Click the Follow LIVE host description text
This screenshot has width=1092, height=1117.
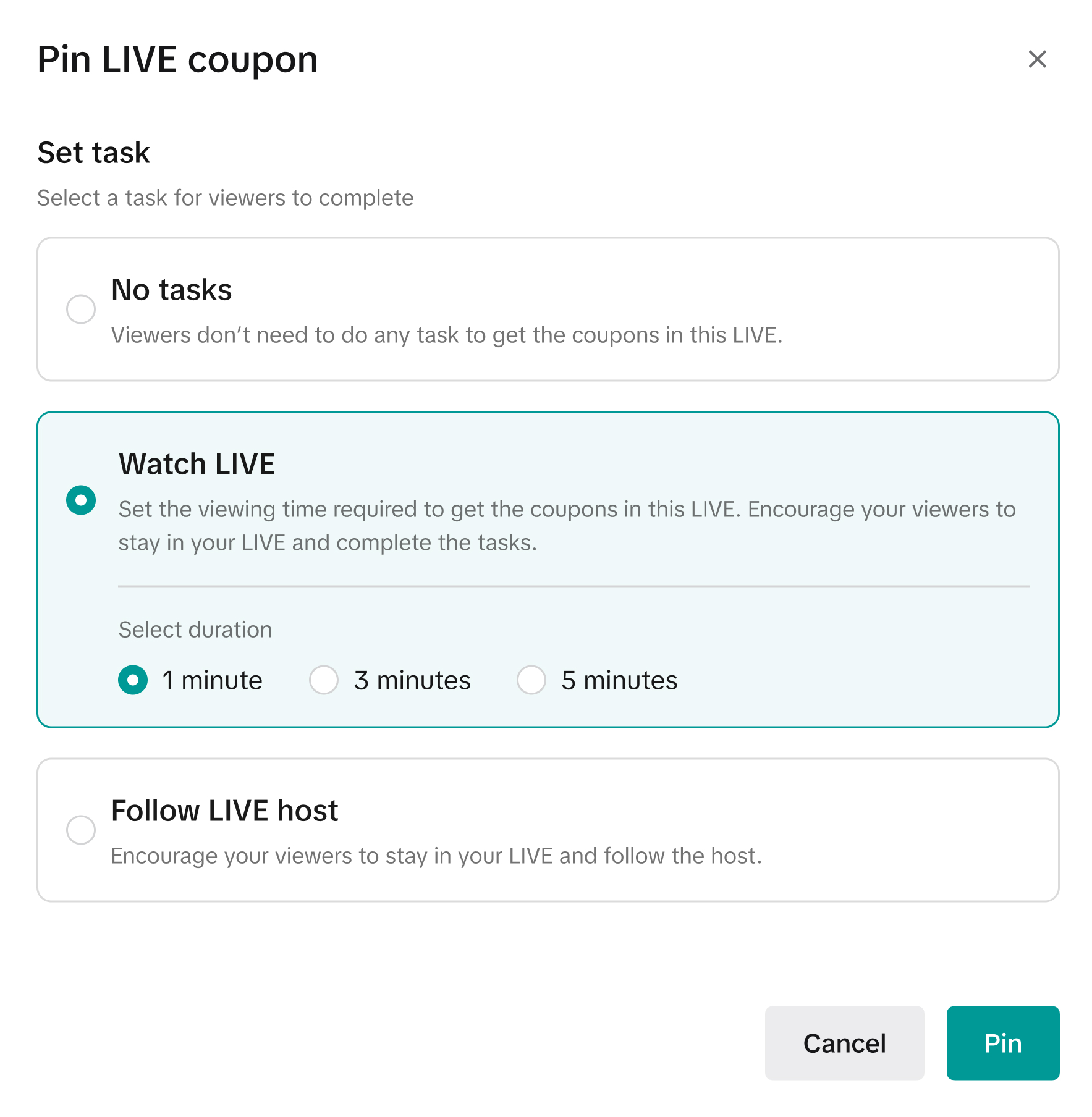pos(436,856)
